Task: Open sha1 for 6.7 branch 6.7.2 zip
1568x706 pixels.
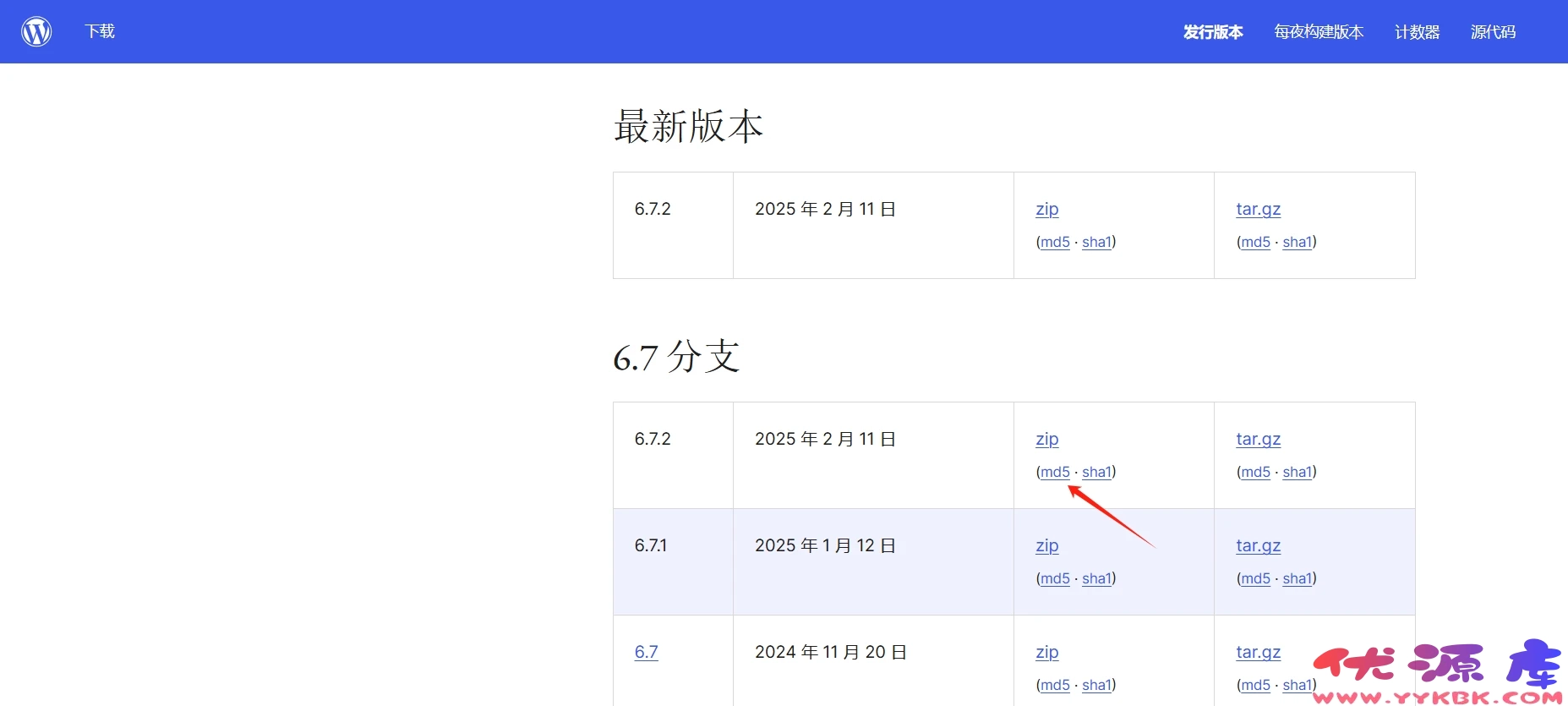Action: tap(1096, 472)
